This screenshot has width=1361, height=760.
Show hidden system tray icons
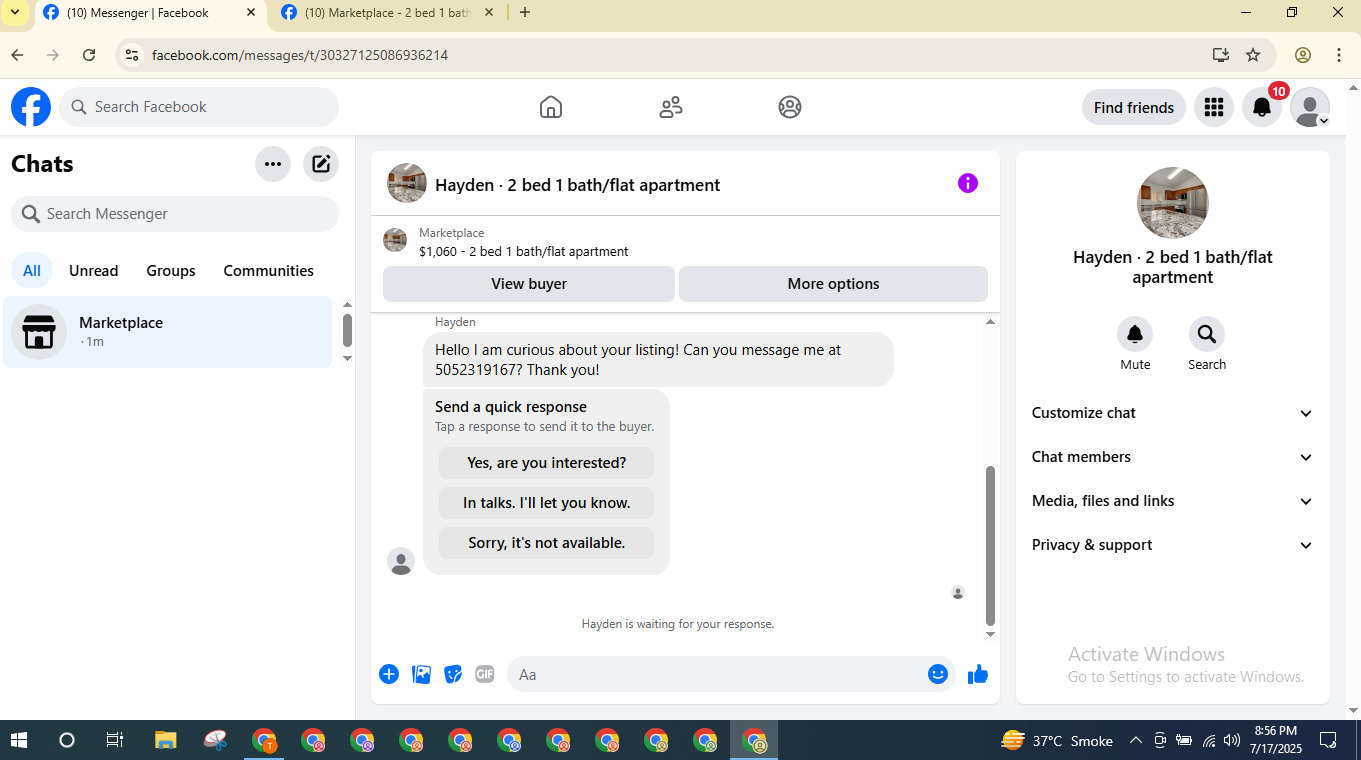coord(1135,741)
